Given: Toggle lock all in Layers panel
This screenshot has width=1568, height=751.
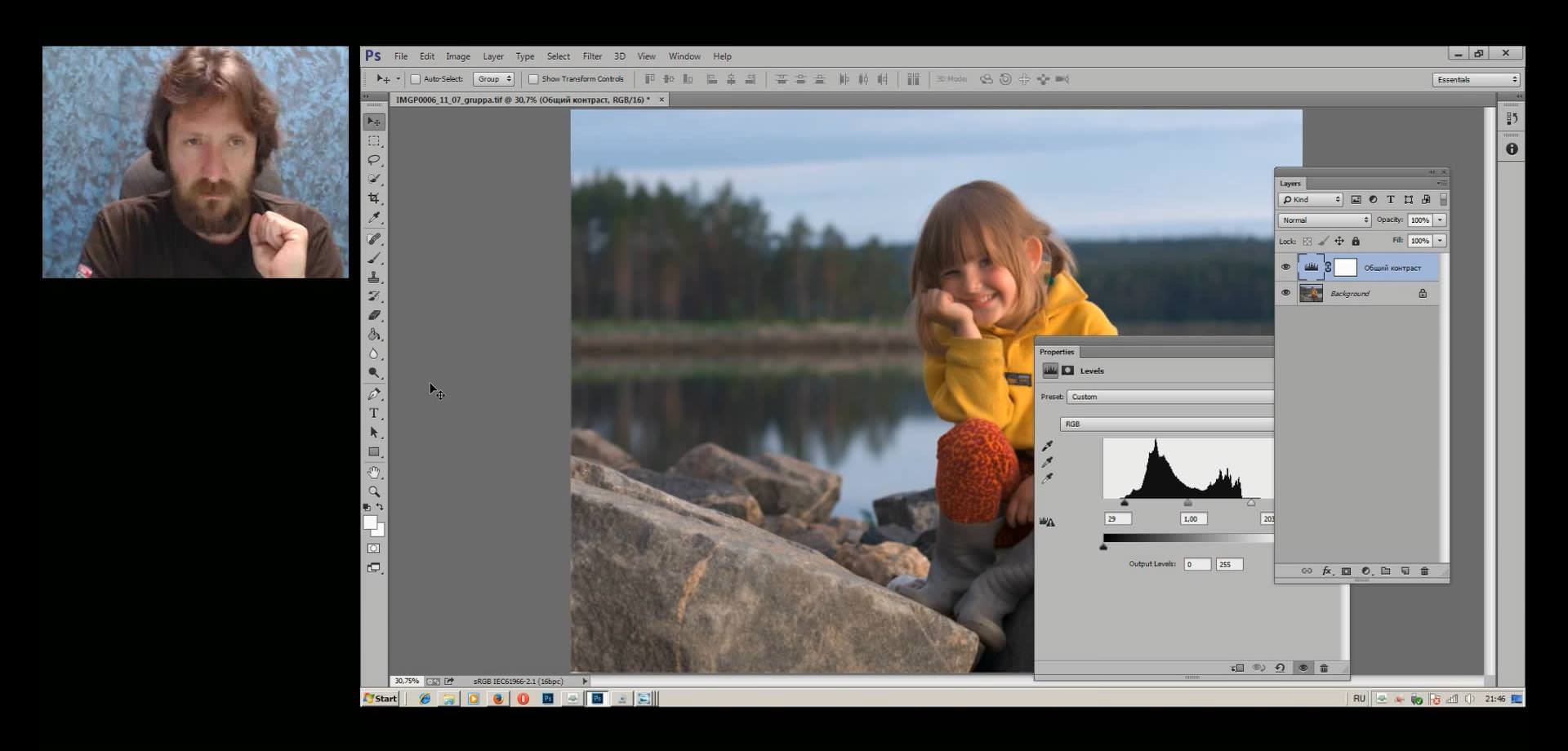Looking at the screenshot, I should pos(1356,242).
